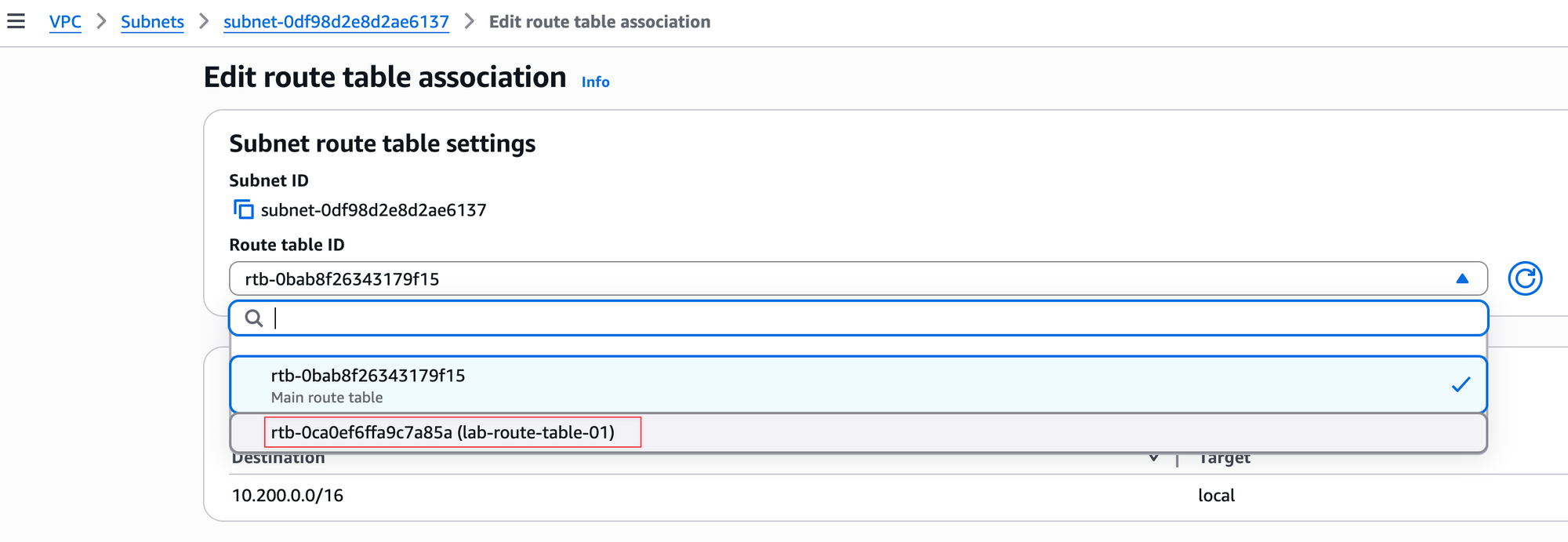Click the subnet ID value under Subnet ID

[x=373, y=210]
